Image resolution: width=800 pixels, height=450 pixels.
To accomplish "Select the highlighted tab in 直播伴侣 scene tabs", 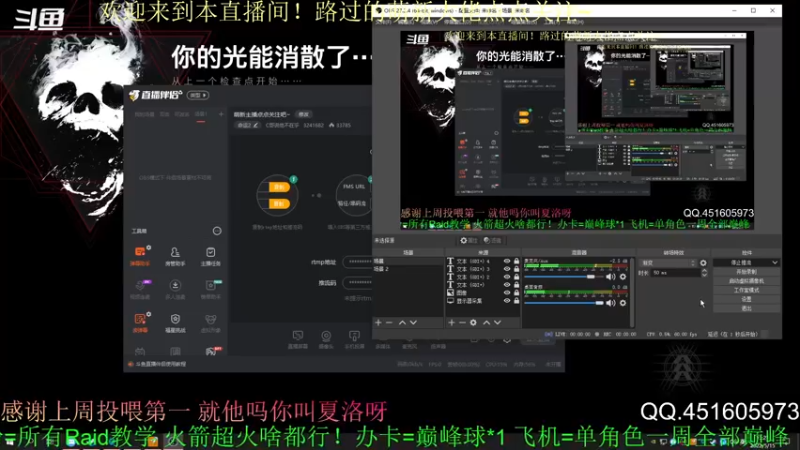I will pos(201,115).
